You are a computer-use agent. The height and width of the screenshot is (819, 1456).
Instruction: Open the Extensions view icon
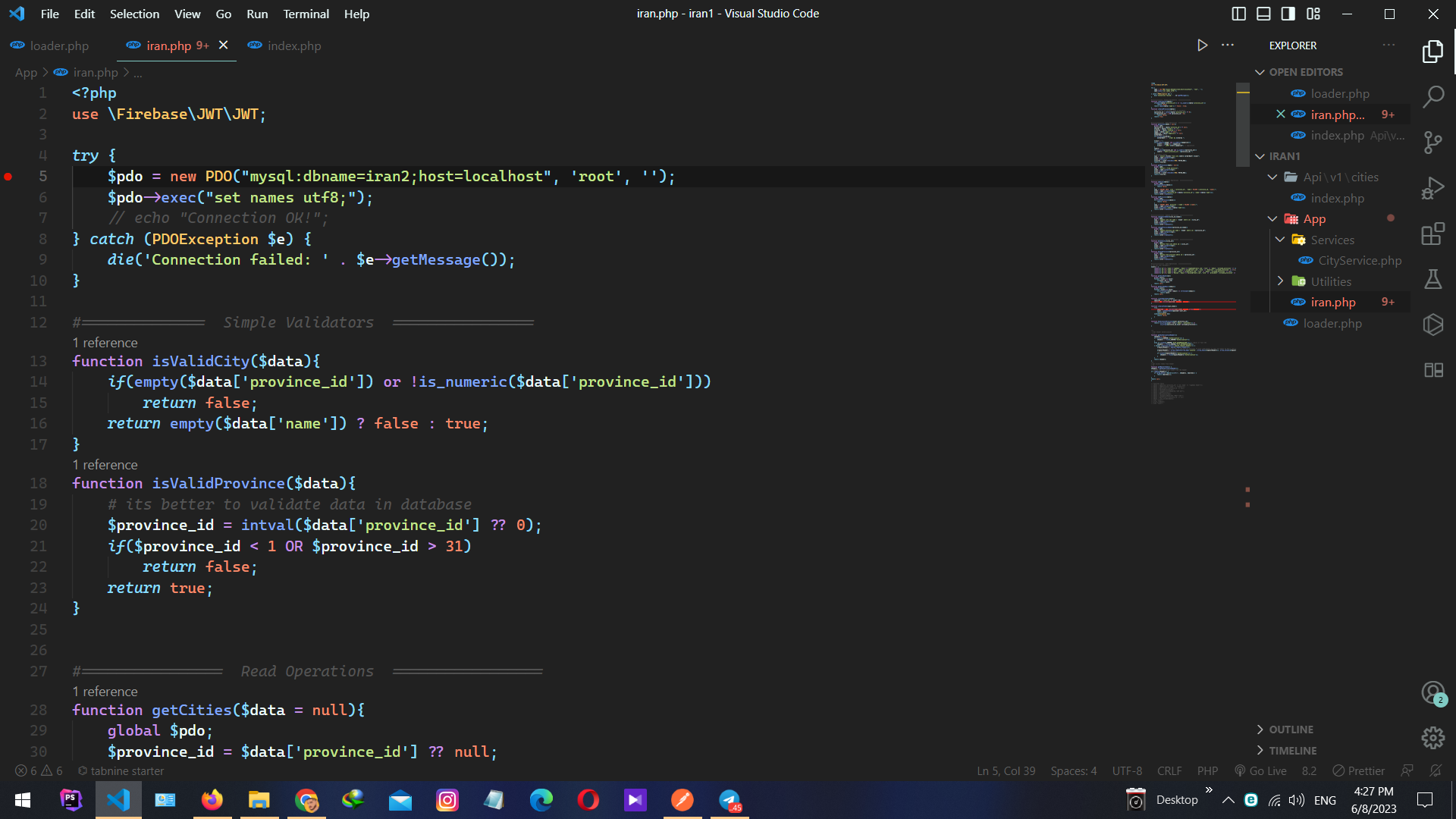[1432, 234]
